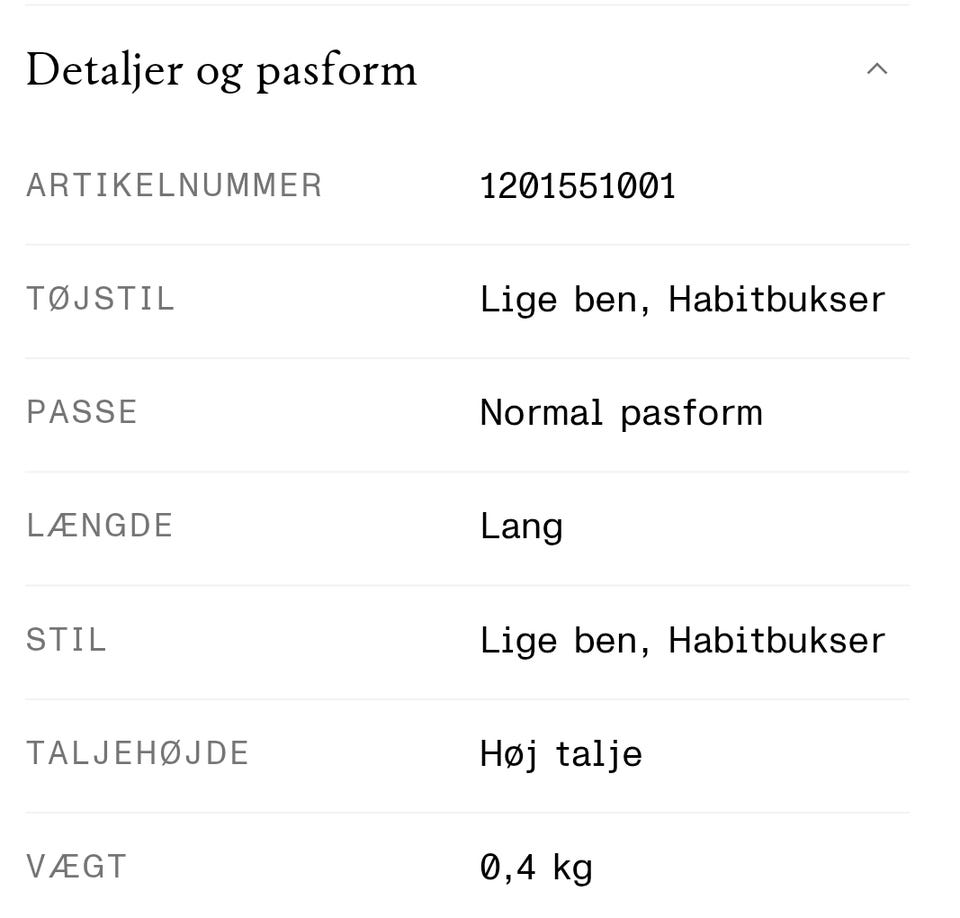Click the VÆGT label
The width and height of the screenshot is (960, 918).
77,866
